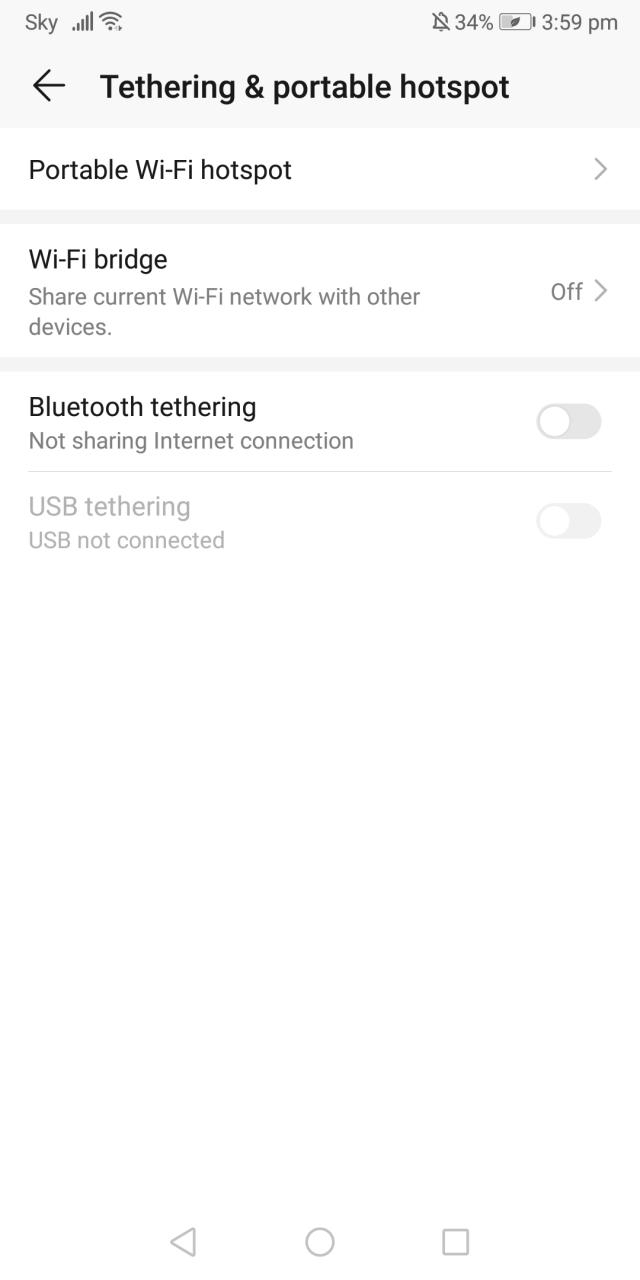Tap the mobile signal strength icon
640x1280 pixels.
coord(82,22)
